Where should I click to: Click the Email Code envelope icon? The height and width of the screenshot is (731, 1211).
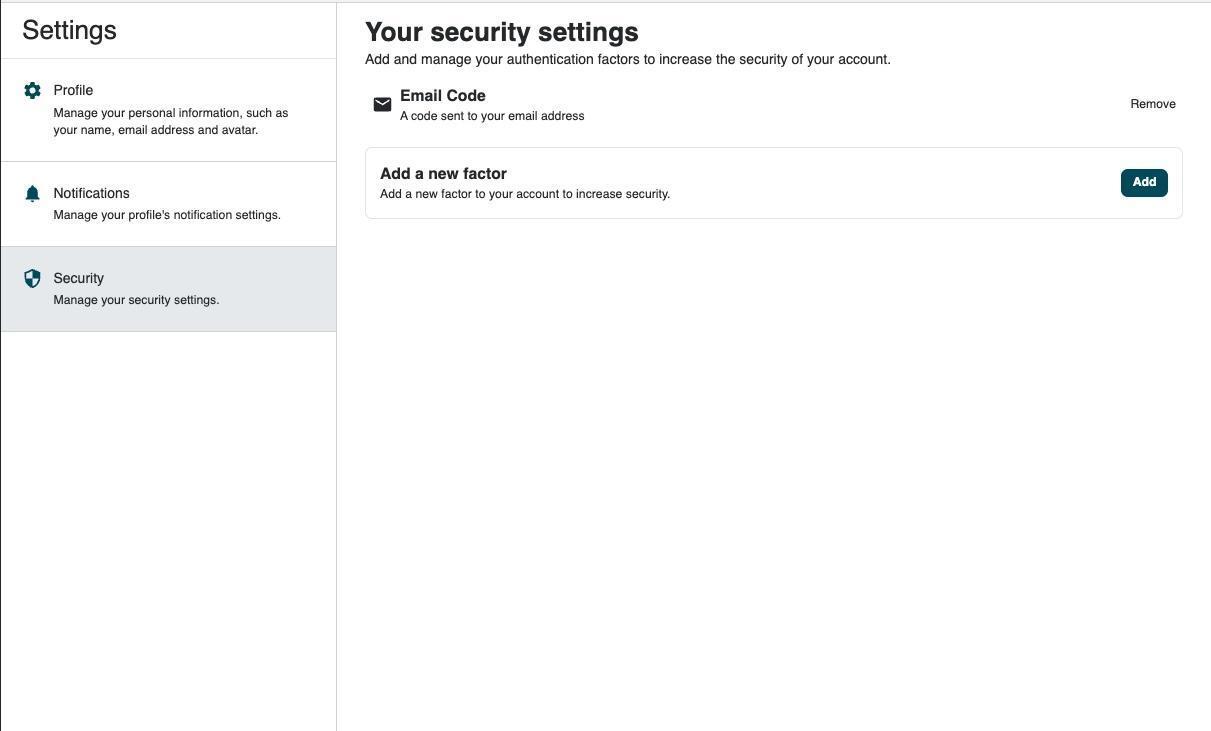[x=382, y=105]
